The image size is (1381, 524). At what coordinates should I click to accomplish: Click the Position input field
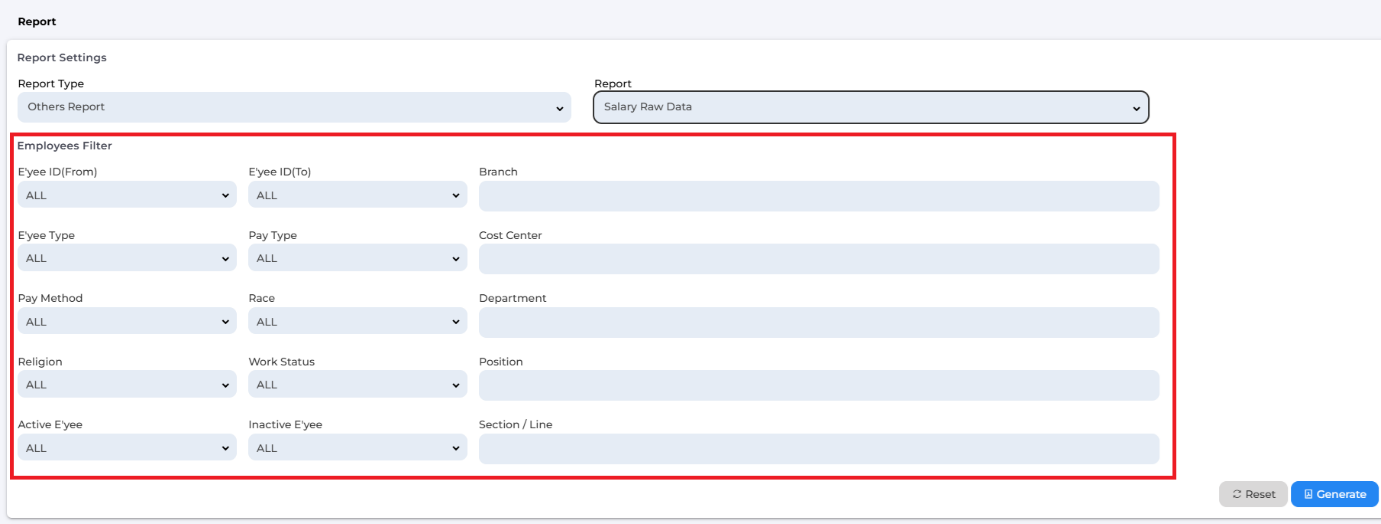point(818,385)
